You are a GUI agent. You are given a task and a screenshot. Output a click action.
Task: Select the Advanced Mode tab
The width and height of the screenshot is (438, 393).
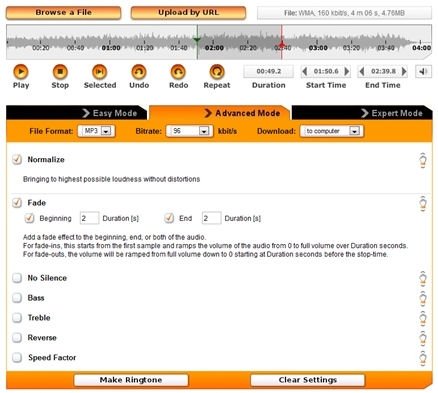point(220,113)
